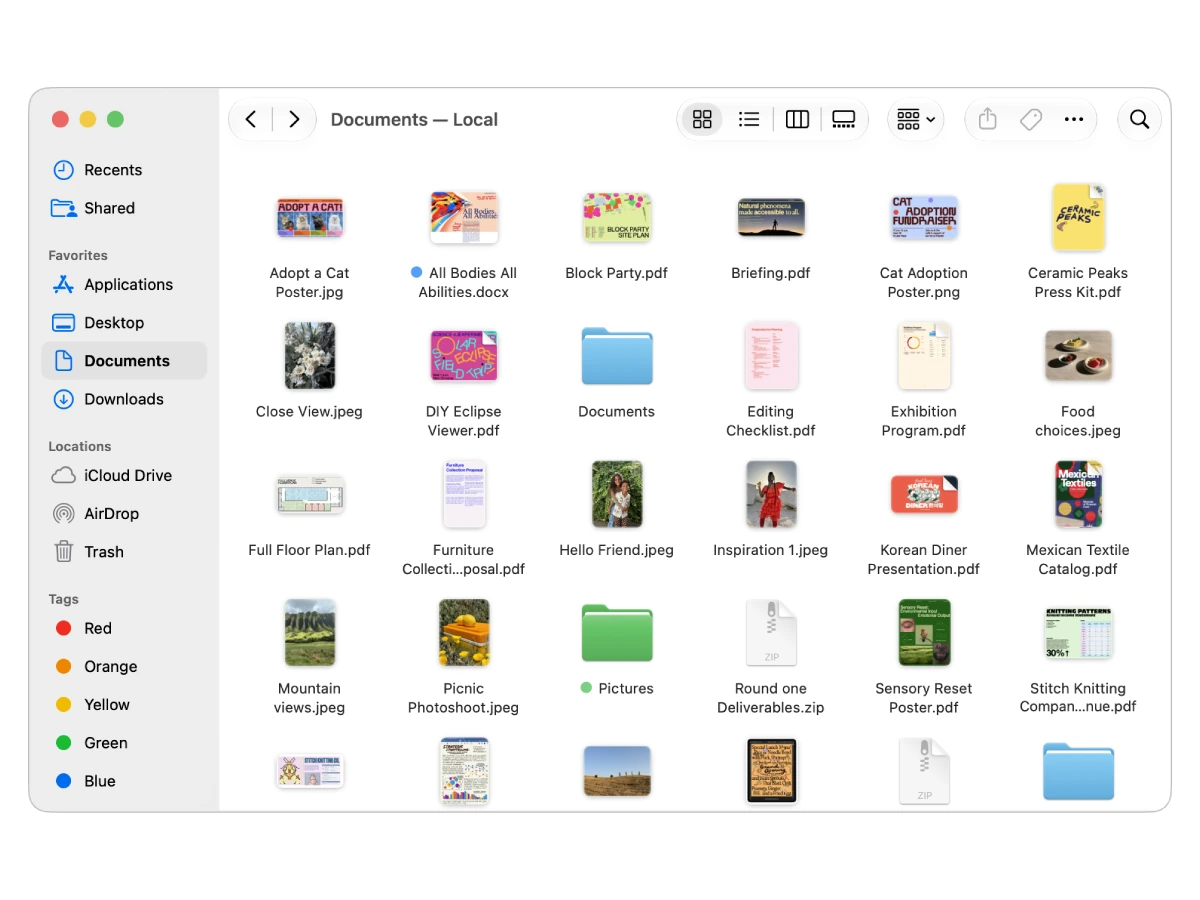This screenshot has width=1200, height=900.
Task: Select the Stitch Knitting Companion pdf
Action: click(x=1078, y=633)
